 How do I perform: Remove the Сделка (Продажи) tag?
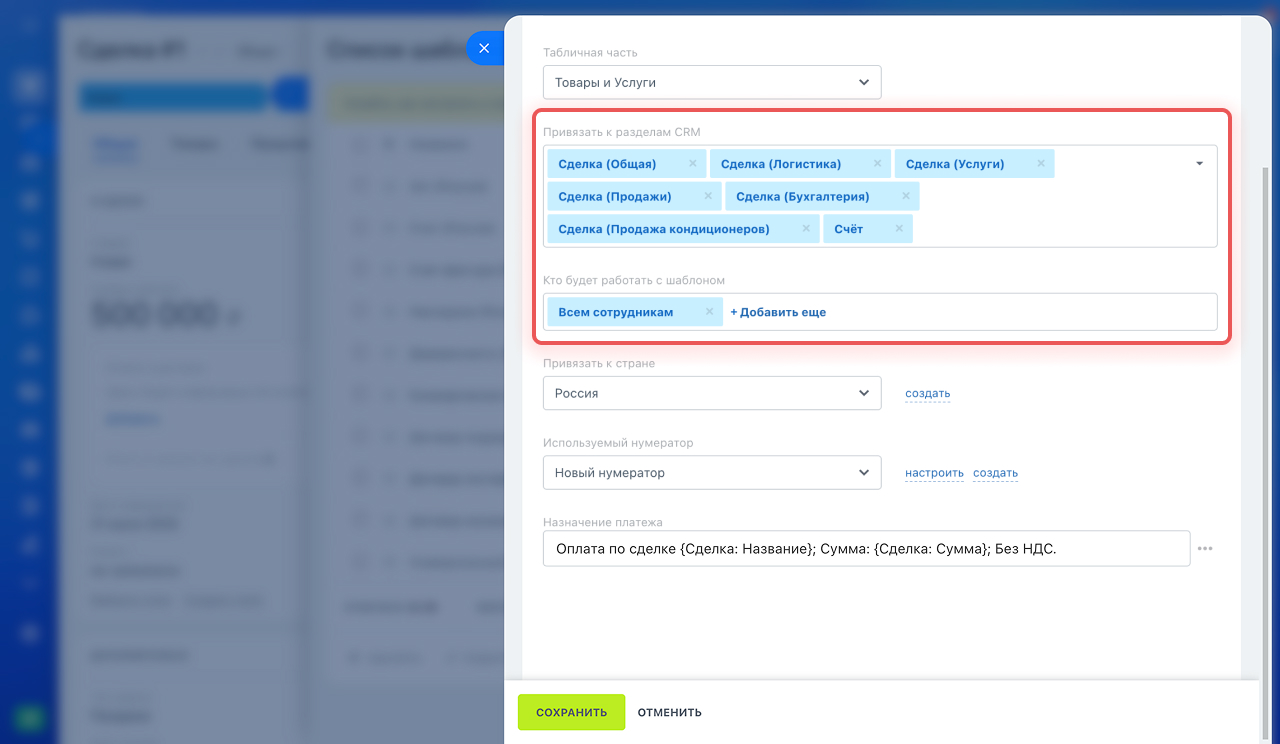click(x=707, y=196)
